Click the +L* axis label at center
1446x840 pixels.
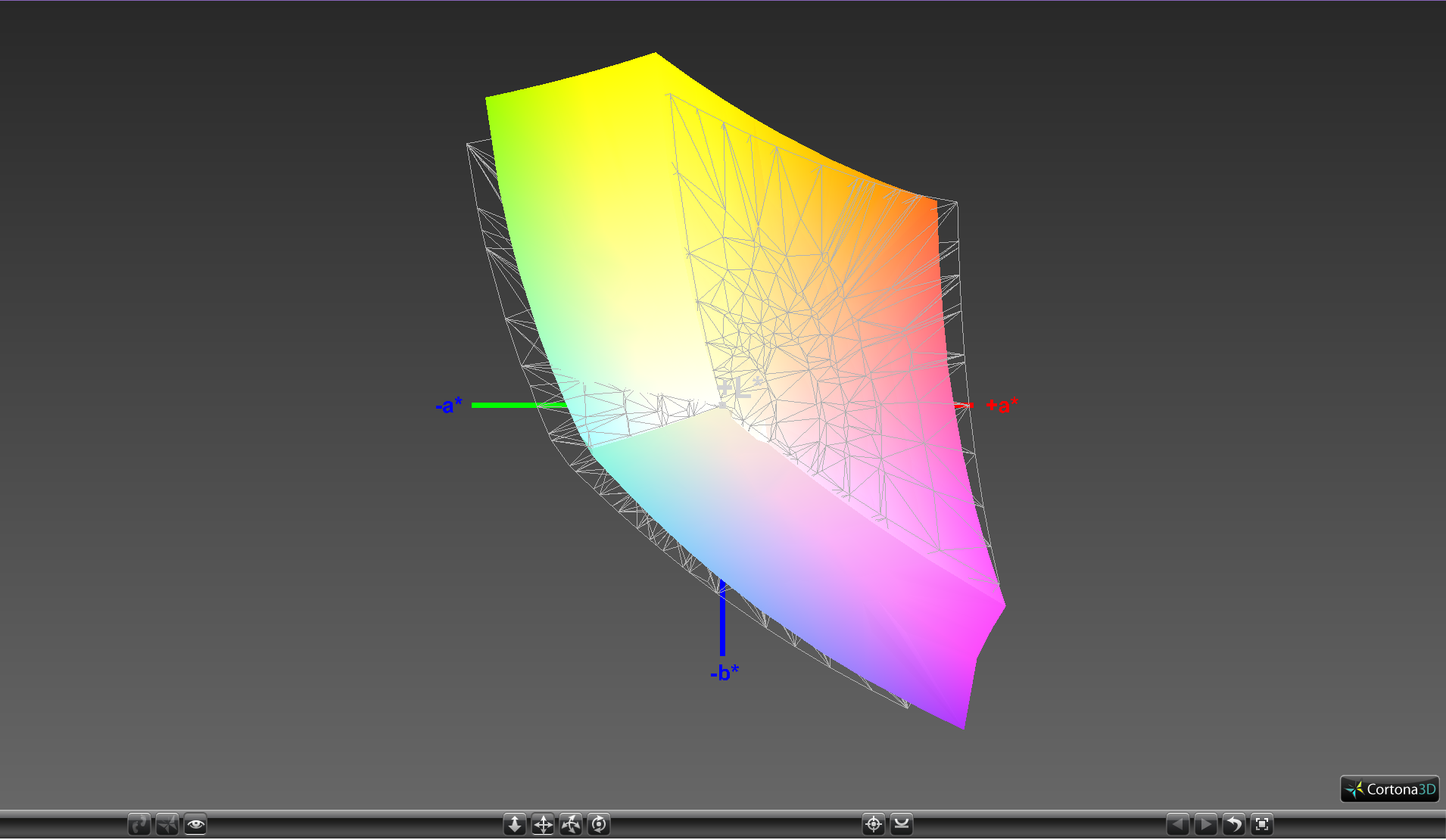coord(740,388)
